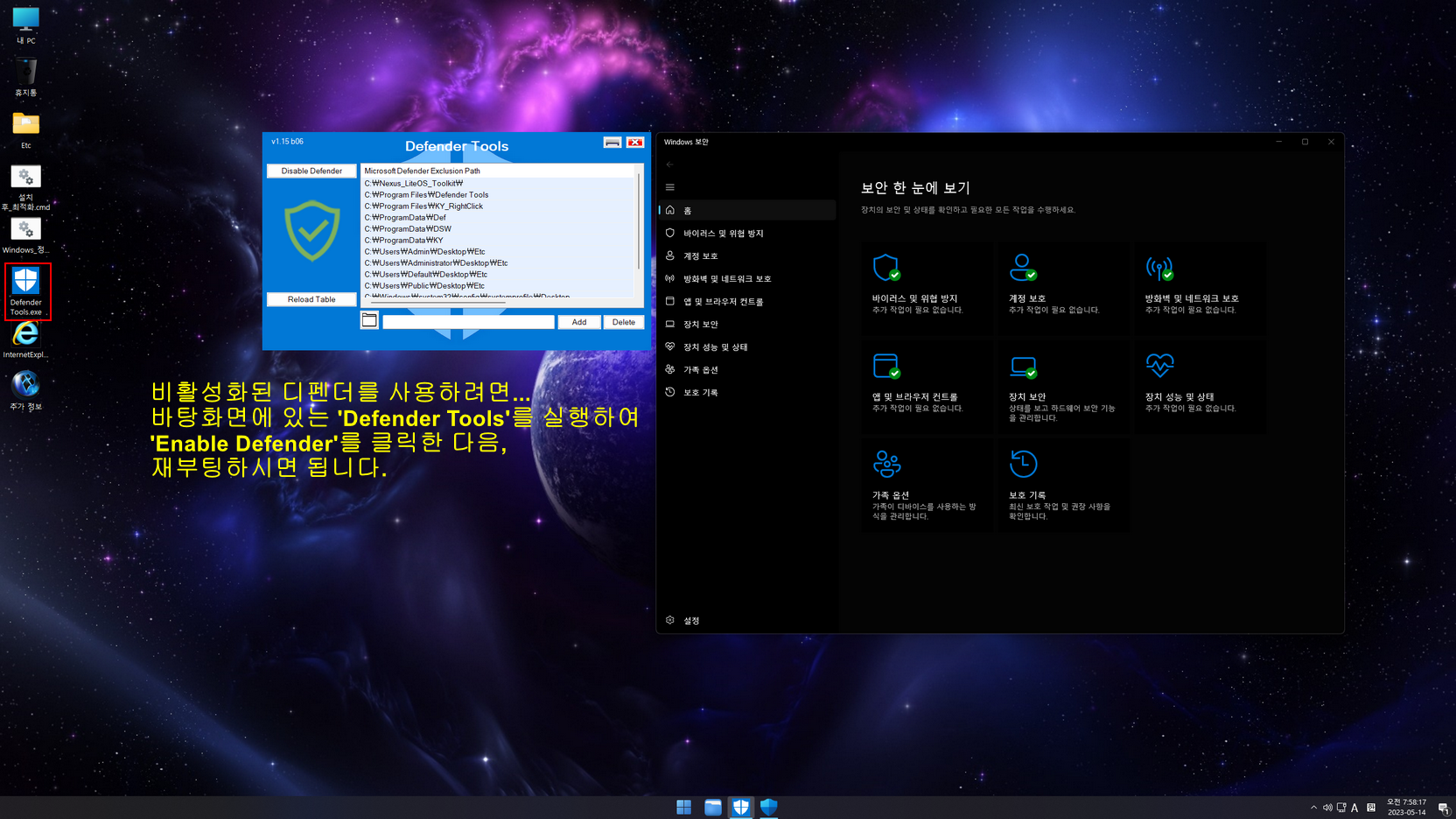Select the C:\Users\Administrator\Desktop\Etc row
This screenshot has height=819, width=1456.
click(x=498, y=263)
